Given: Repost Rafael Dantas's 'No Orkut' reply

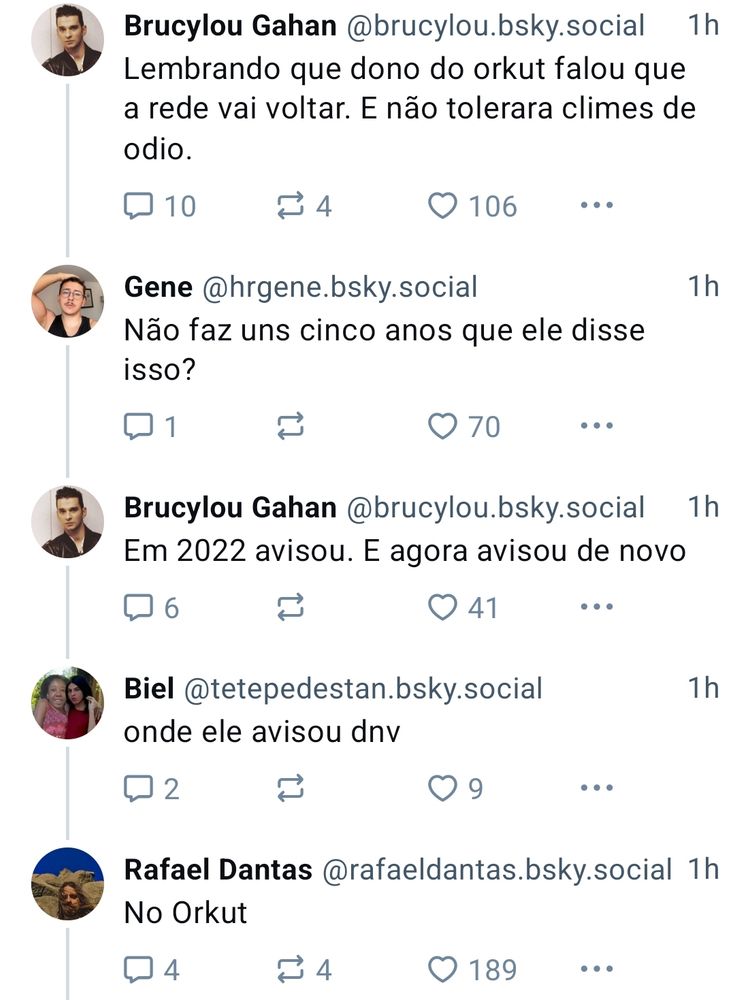Looking at the screenshot, I should coord(290,969).
